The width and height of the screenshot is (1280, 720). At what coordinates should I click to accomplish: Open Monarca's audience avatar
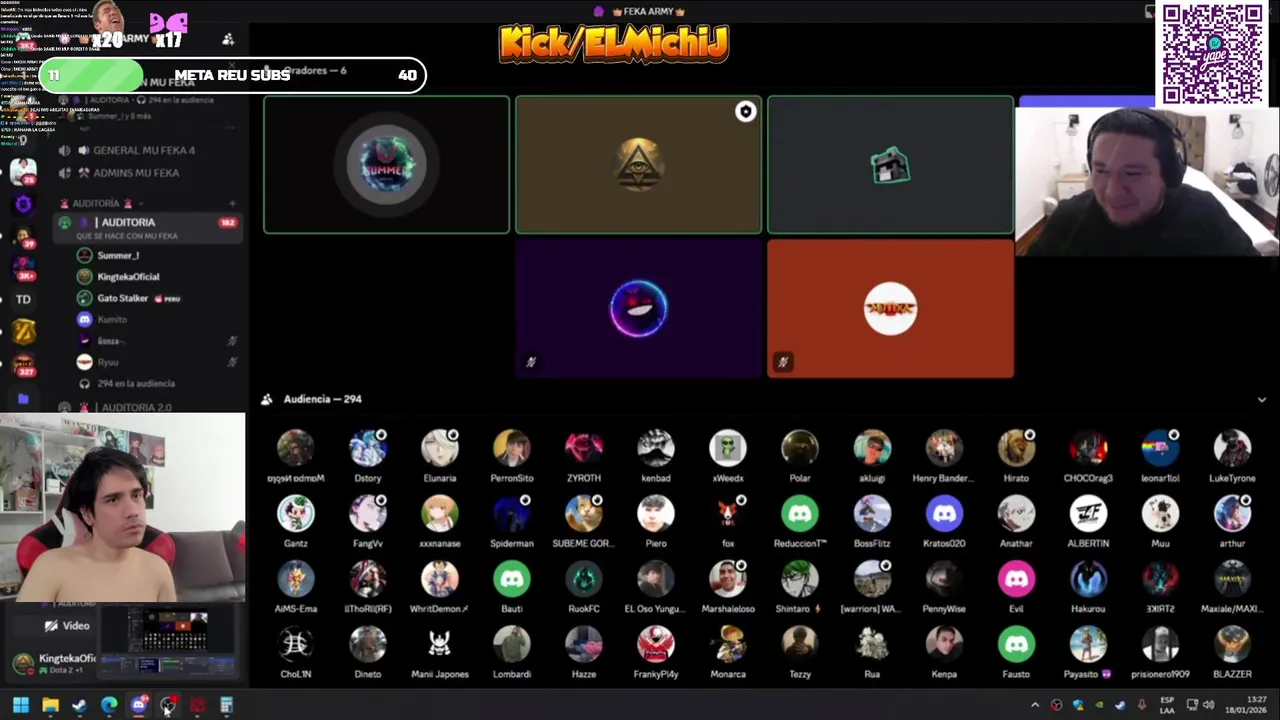(728, 644)
